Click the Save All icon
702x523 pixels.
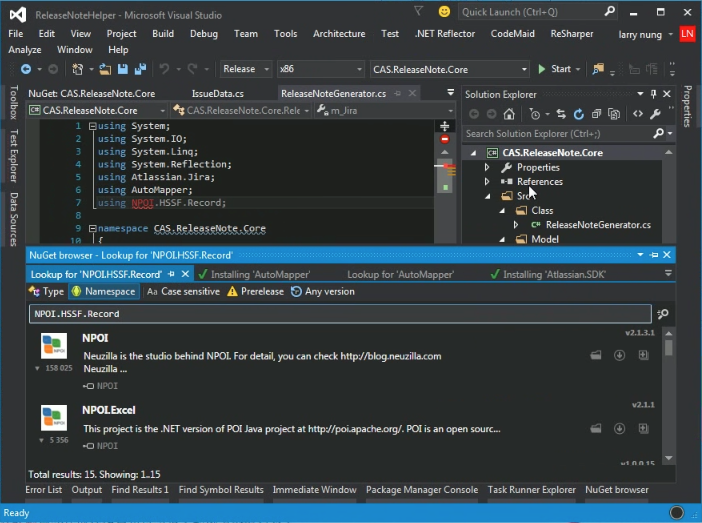(141, 69)
